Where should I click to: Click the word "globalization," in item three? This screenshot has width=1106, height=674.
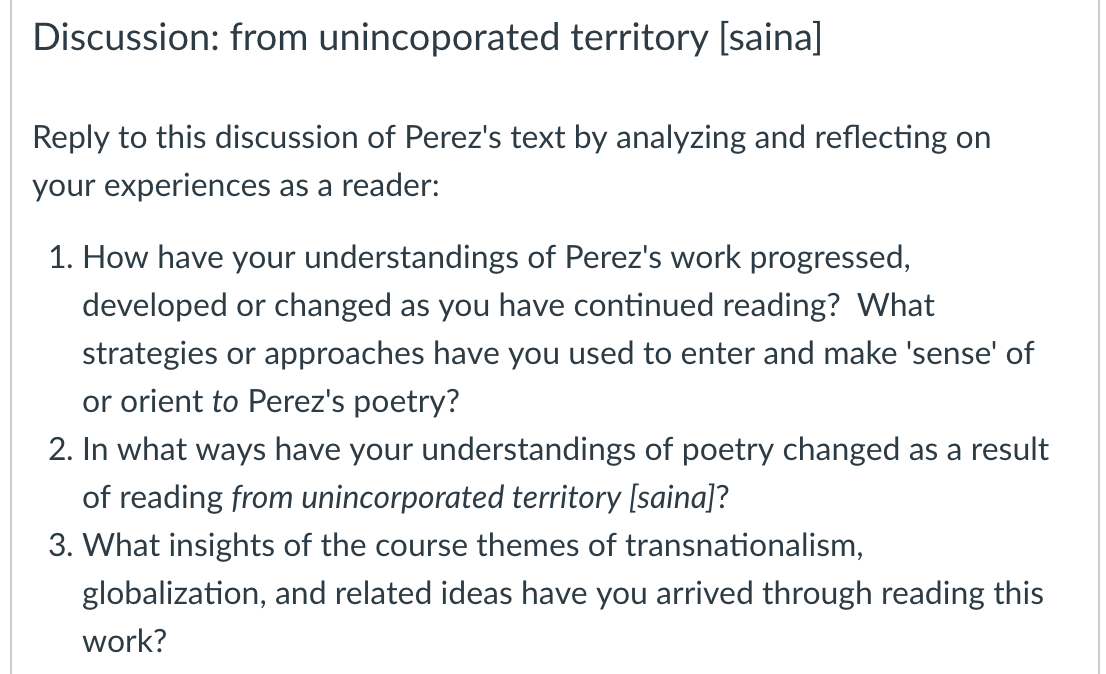[174, 593]
